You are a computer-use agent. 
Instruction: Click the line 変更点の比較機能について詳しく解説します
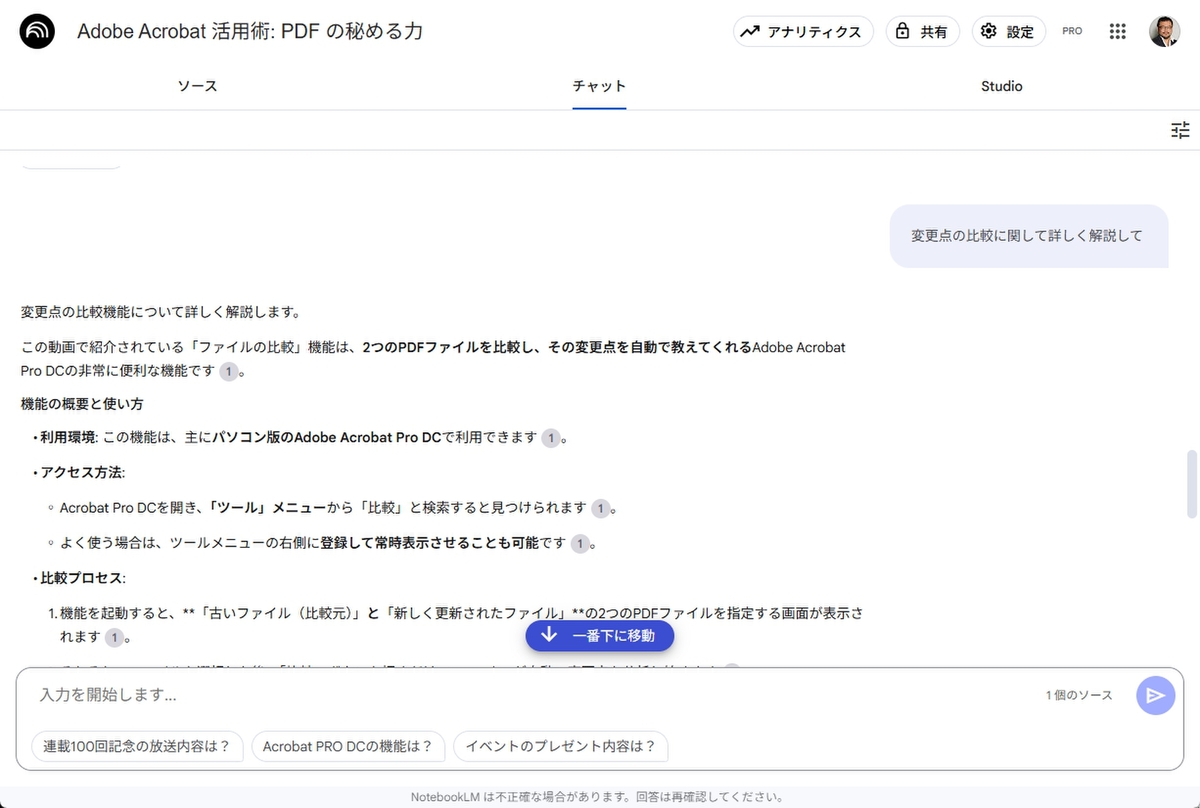[x=160, y=312]
